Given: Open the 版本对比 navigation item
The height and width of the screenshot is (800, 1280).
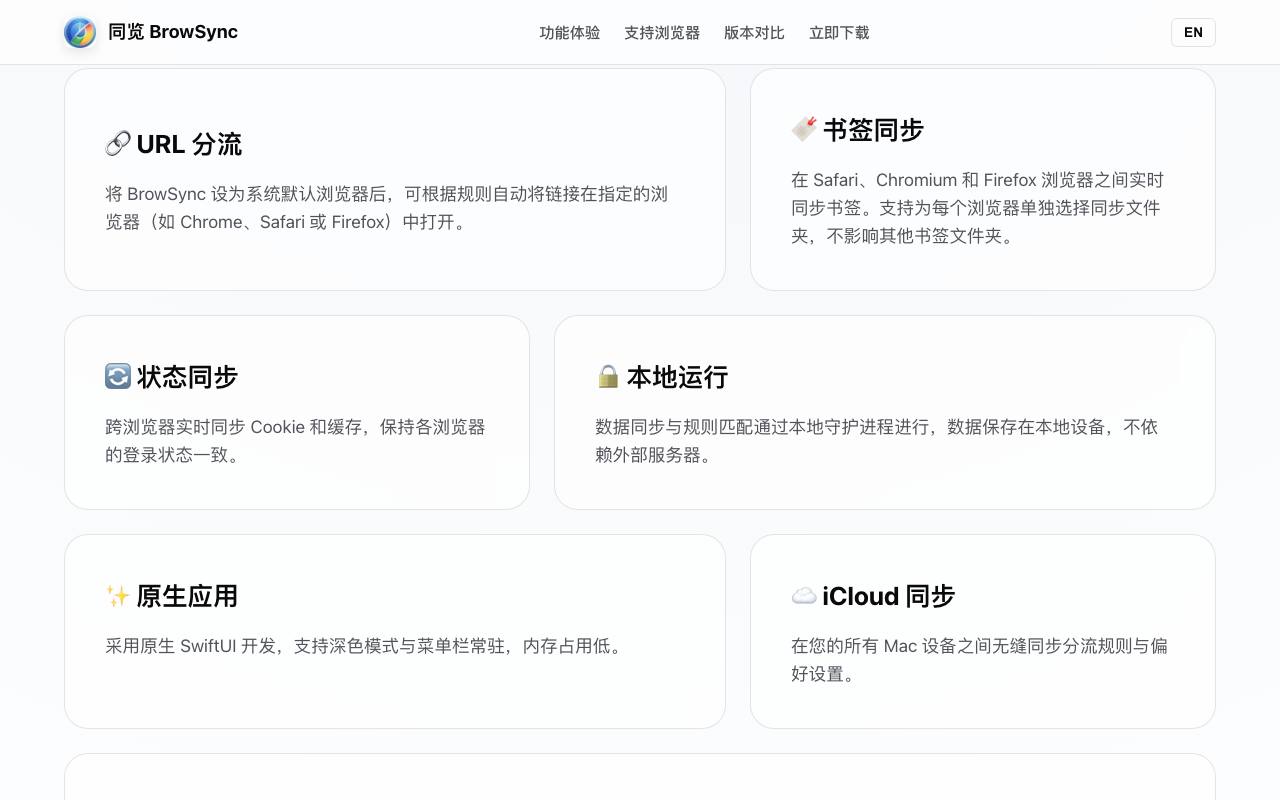Looking at the screenshot, I should tap(754, 33).
